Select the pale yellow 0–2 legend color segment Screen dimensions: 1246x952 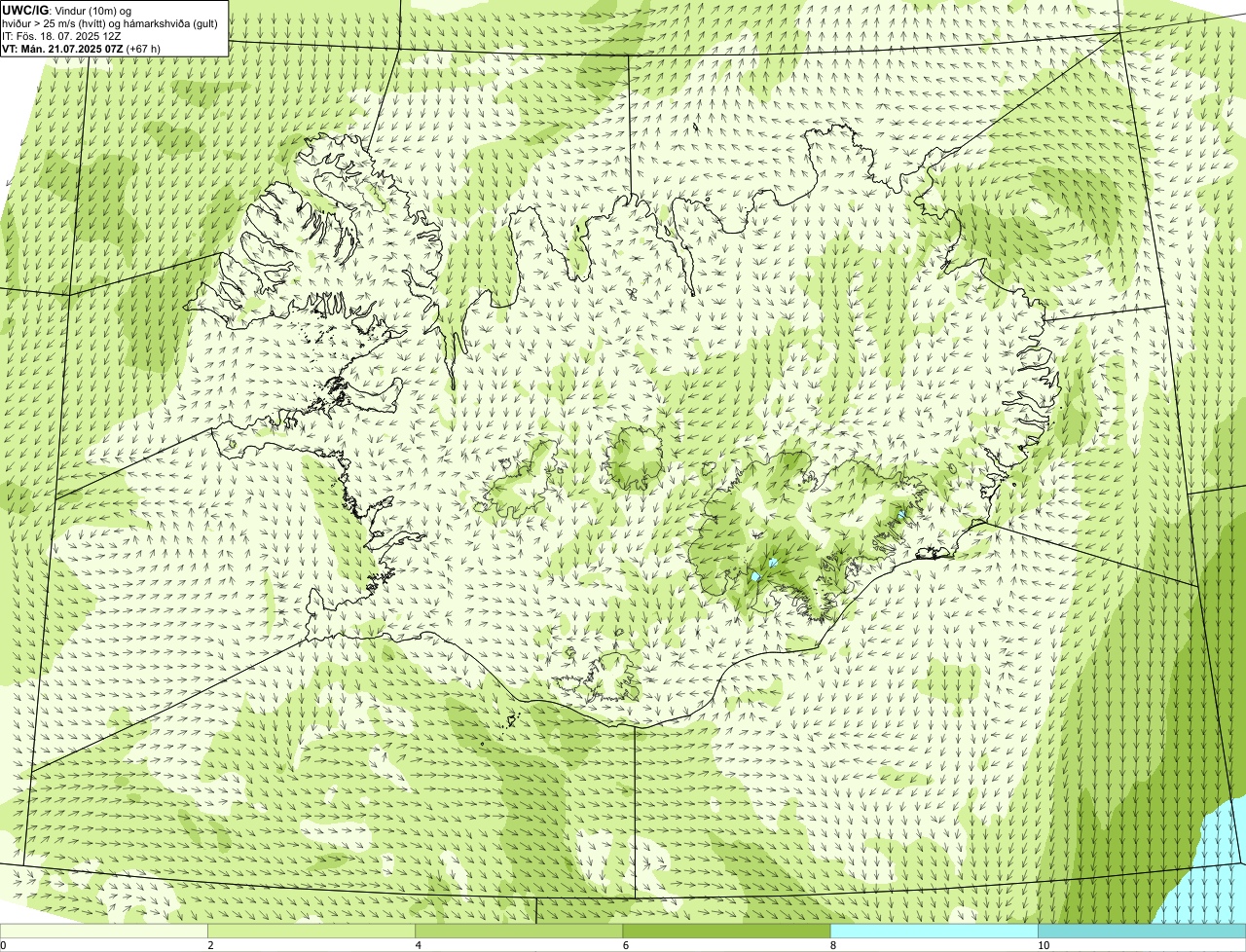tap(103, 931)
